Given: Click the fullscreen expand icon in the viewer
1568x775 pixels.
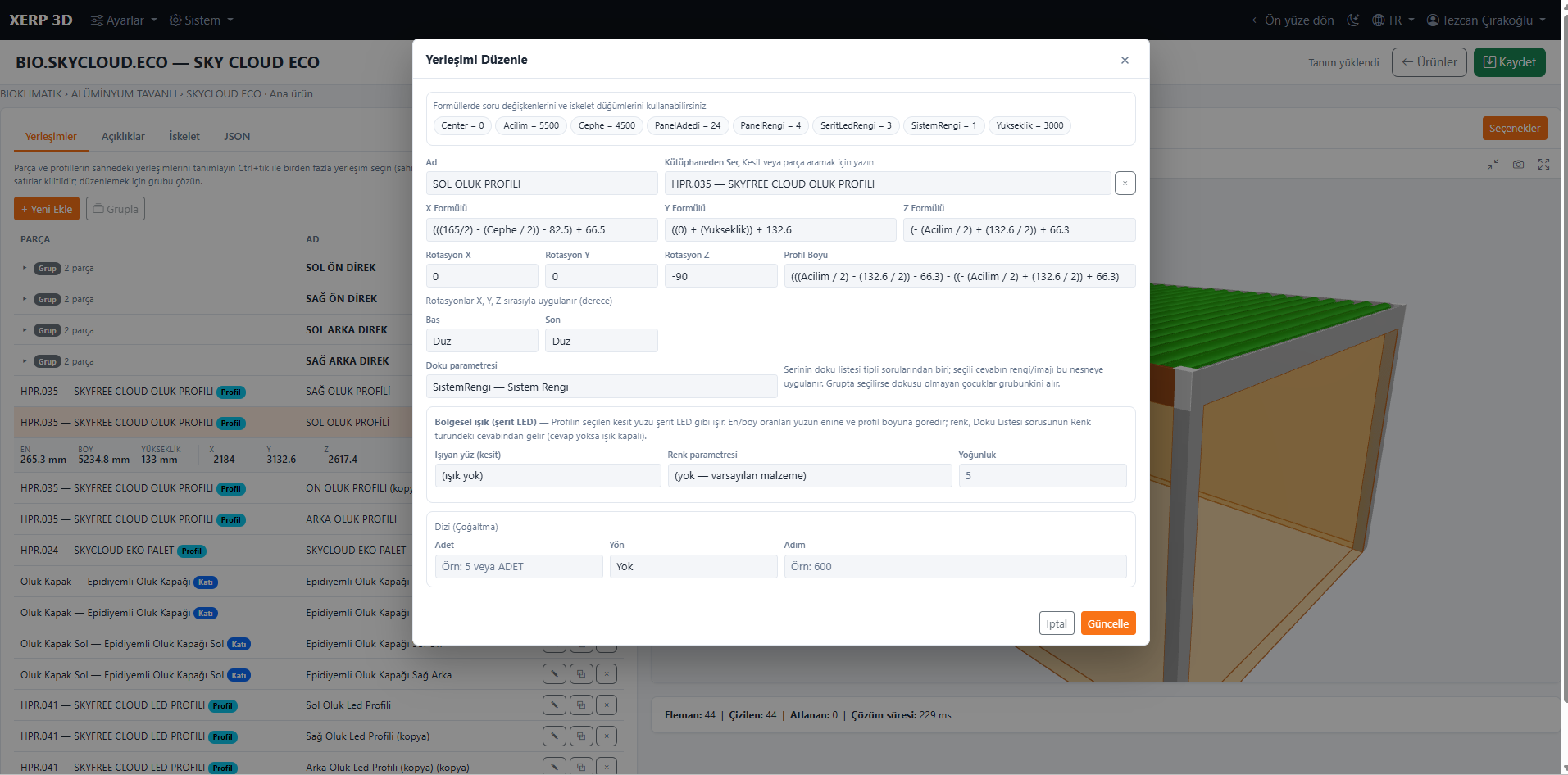Looking at the screenshot, I should [1543, 165].
